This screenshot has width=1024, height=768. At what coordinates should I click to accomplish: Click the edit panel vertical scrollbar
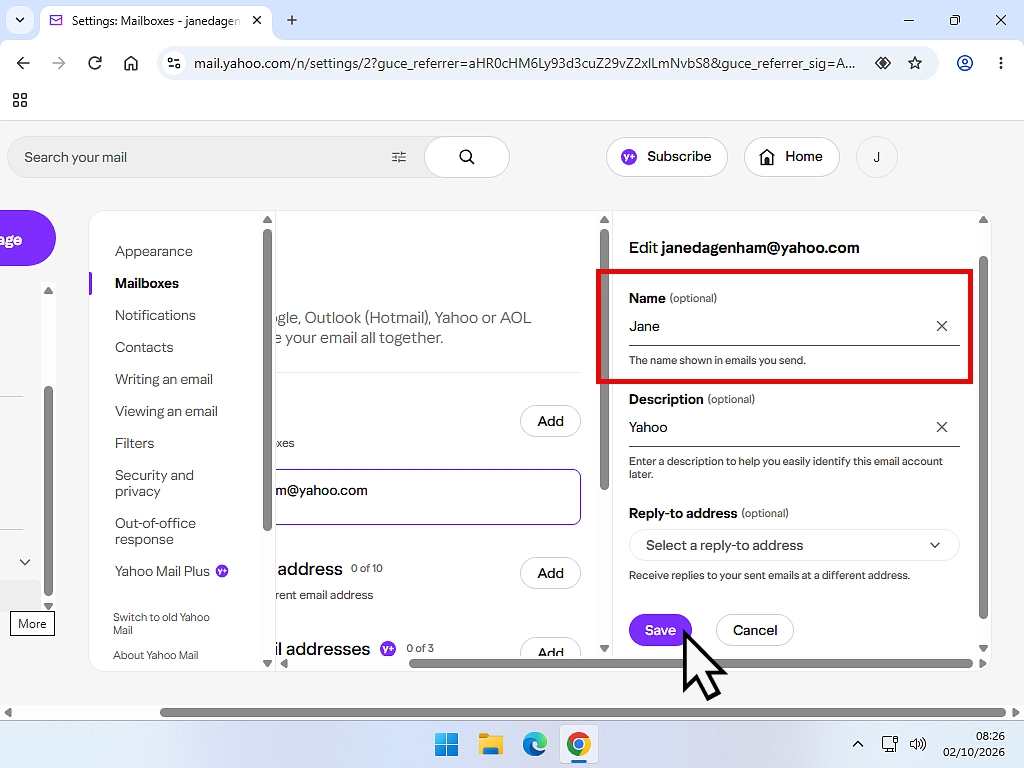tap(984, 438)
